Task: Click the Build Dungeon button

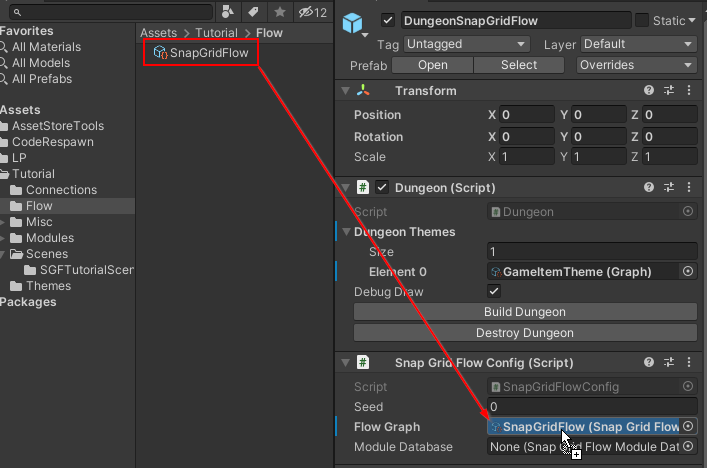Action: click(525, 312)
